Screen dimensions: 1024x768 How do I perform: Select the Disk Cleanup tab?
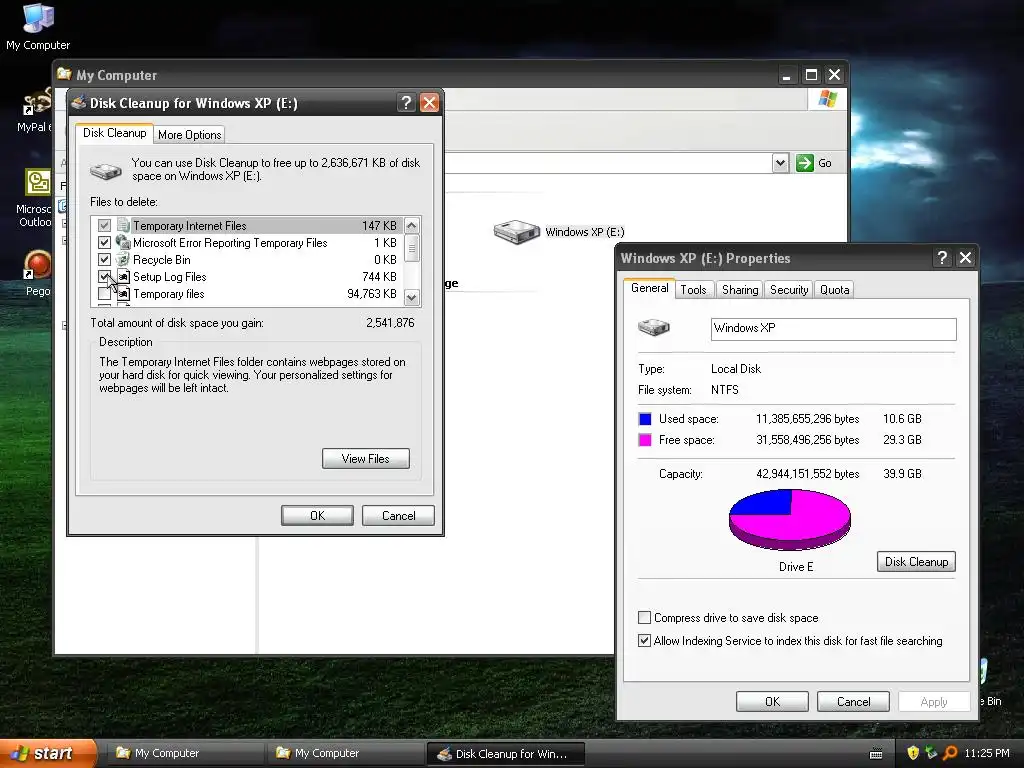[114, 133]
